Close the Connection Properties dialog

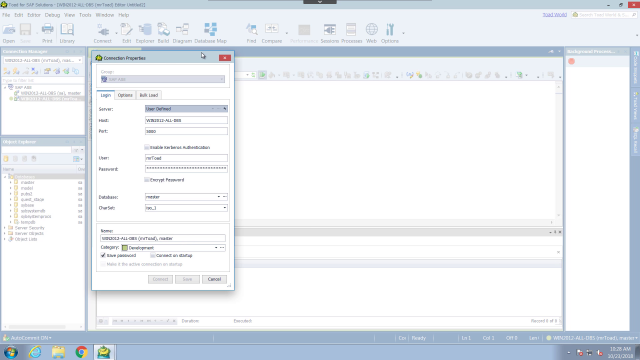click(225, 58)
